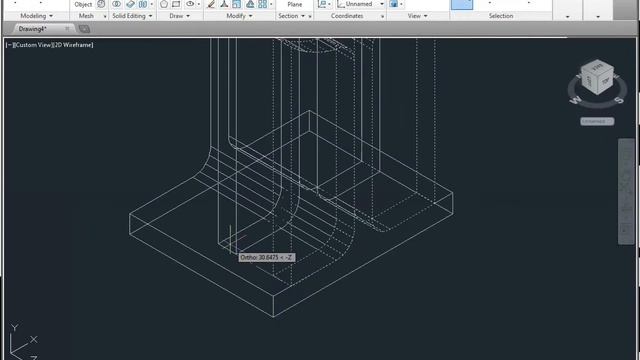The image size is (640, 360).
Task: Click the UCS icon in Coordinates panel
Action: [x=322, y=4]
